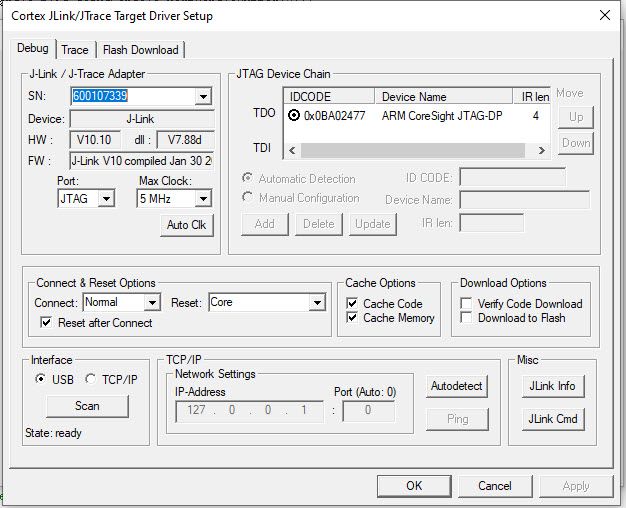Viewport: 626px width, 508px height.
Task: Click the Apply button
Action: pyautogui.click(x=576, y=486)
